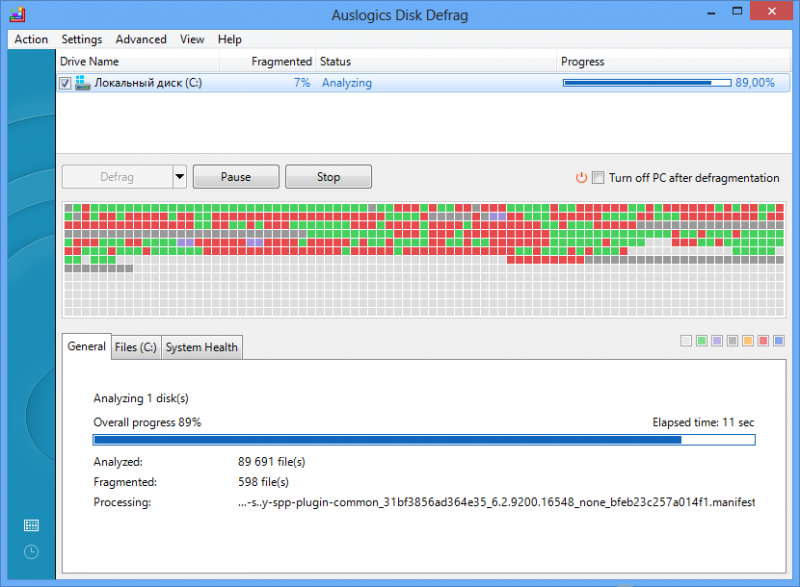
Task: Click the orange legend swatch
Action: pos(748,341)
